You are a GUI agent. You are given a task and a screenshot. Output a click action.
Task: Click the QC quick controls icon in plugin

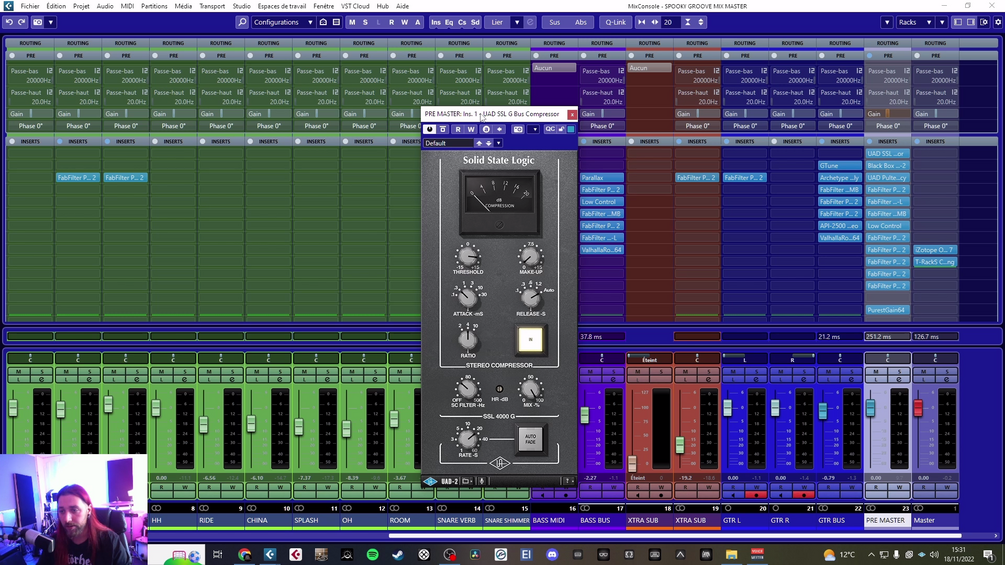click(550, 129)
